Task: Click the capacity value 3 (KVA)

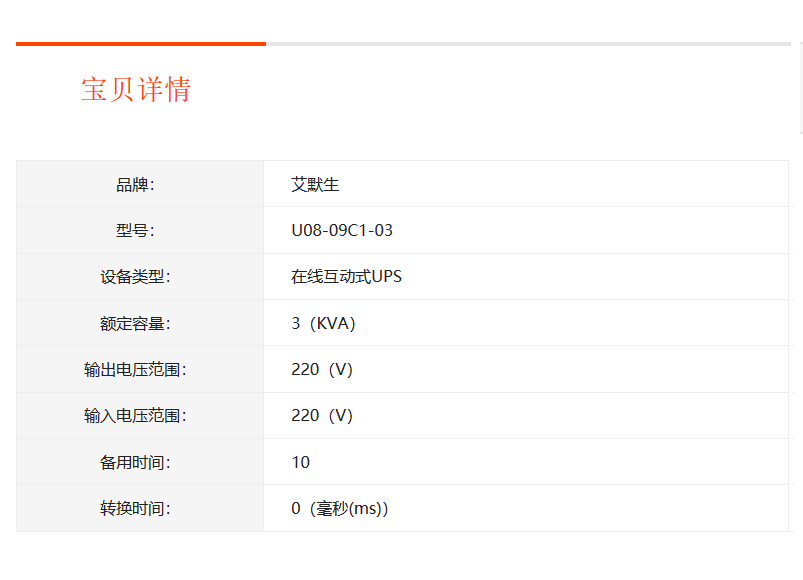Action: (x=323, y=324)
